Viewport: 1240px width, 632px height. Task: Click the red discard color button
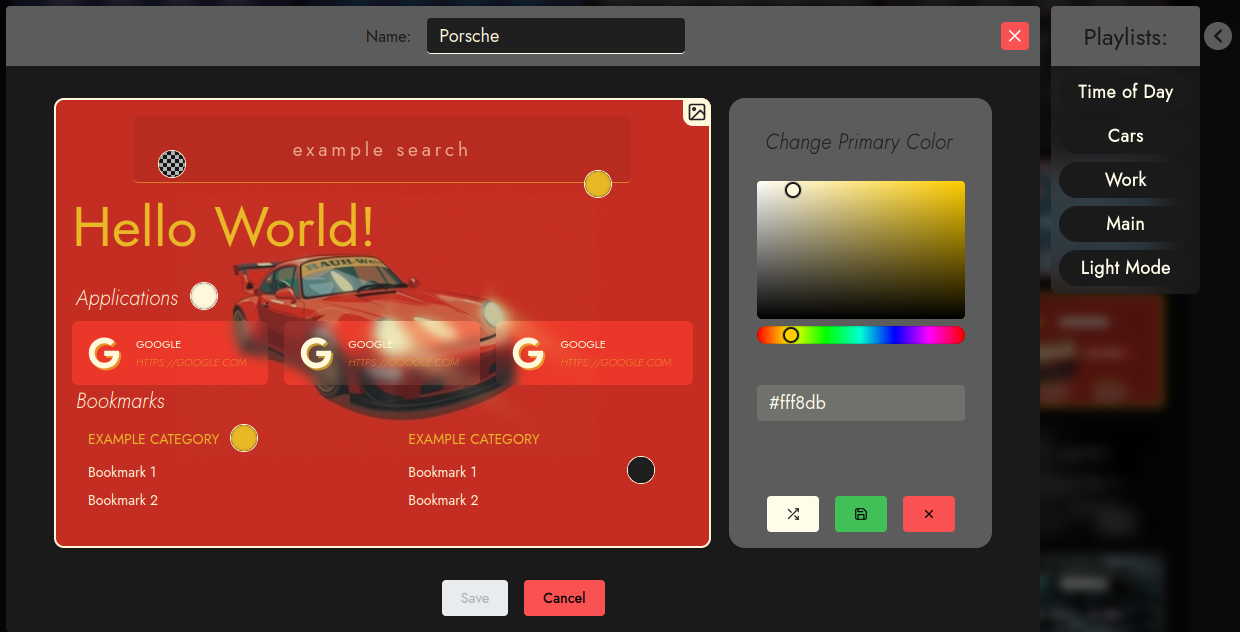(x=929, y=514)
